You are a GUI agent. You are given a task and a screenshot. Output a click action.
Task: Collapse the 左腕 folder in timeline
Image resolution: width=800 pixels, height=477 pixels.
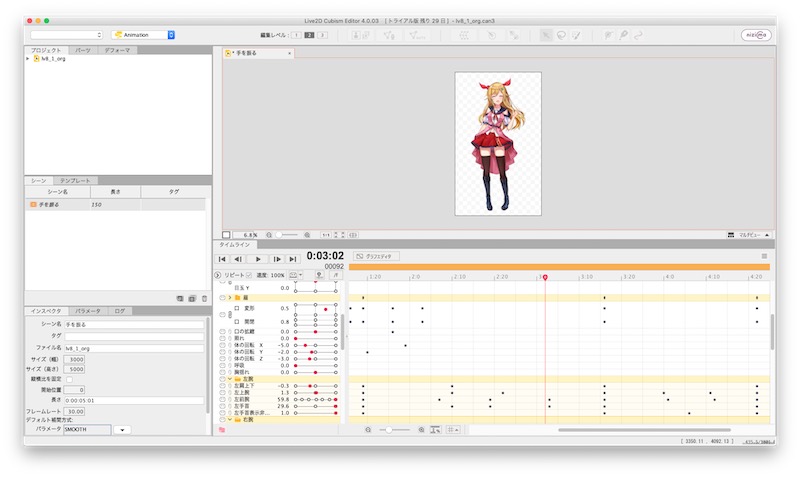click(230, 379)
